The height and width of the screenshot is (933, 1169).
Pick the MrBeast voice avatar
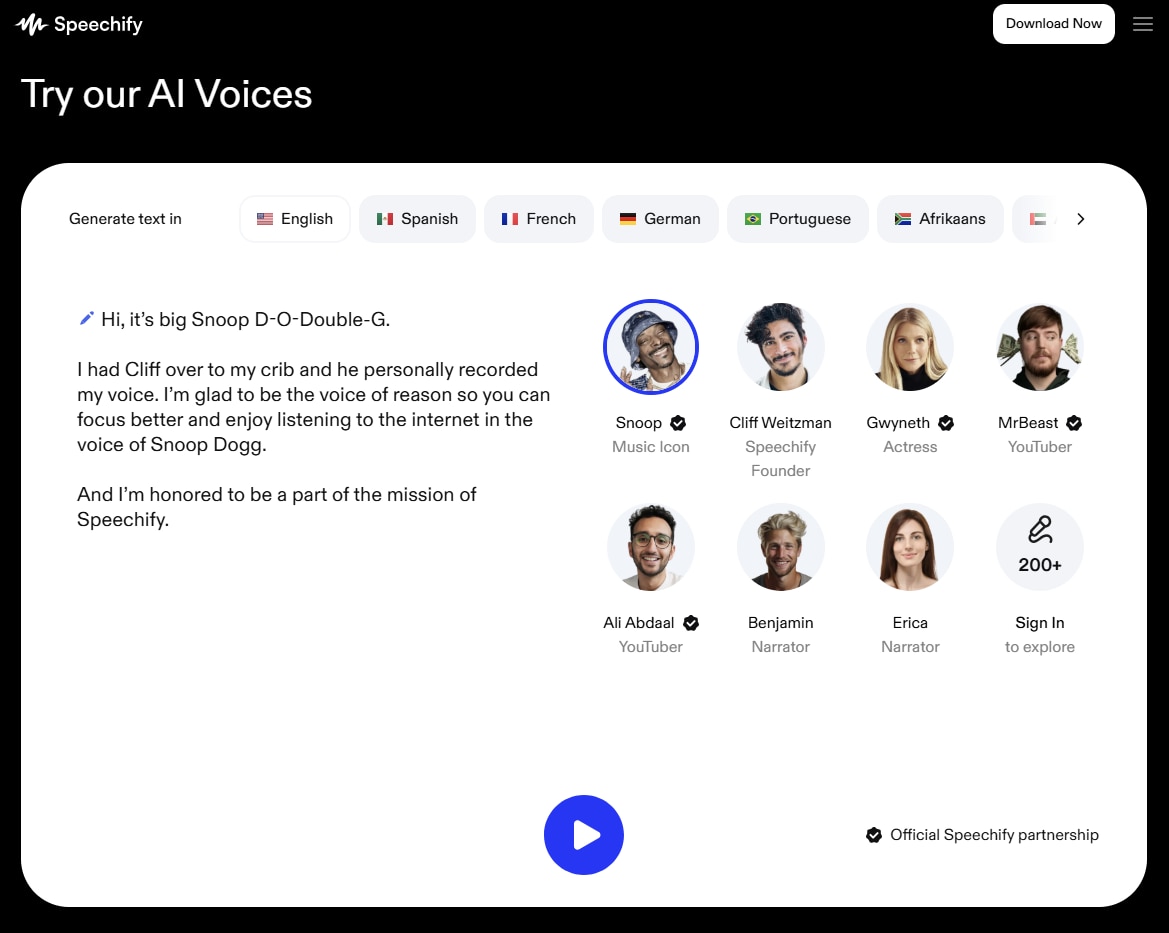point(1039,347)
